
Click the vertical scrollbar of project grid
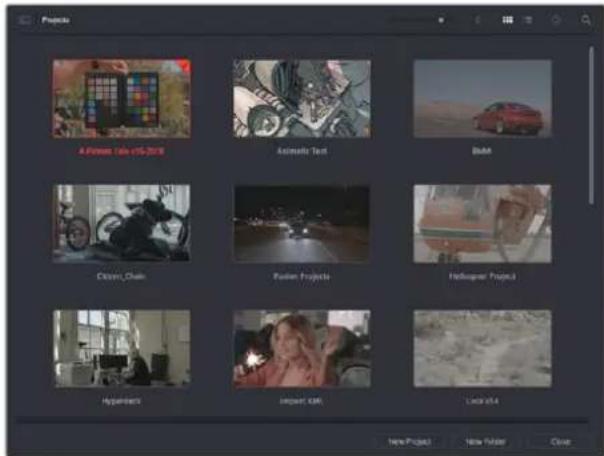[x=591, y=126]
